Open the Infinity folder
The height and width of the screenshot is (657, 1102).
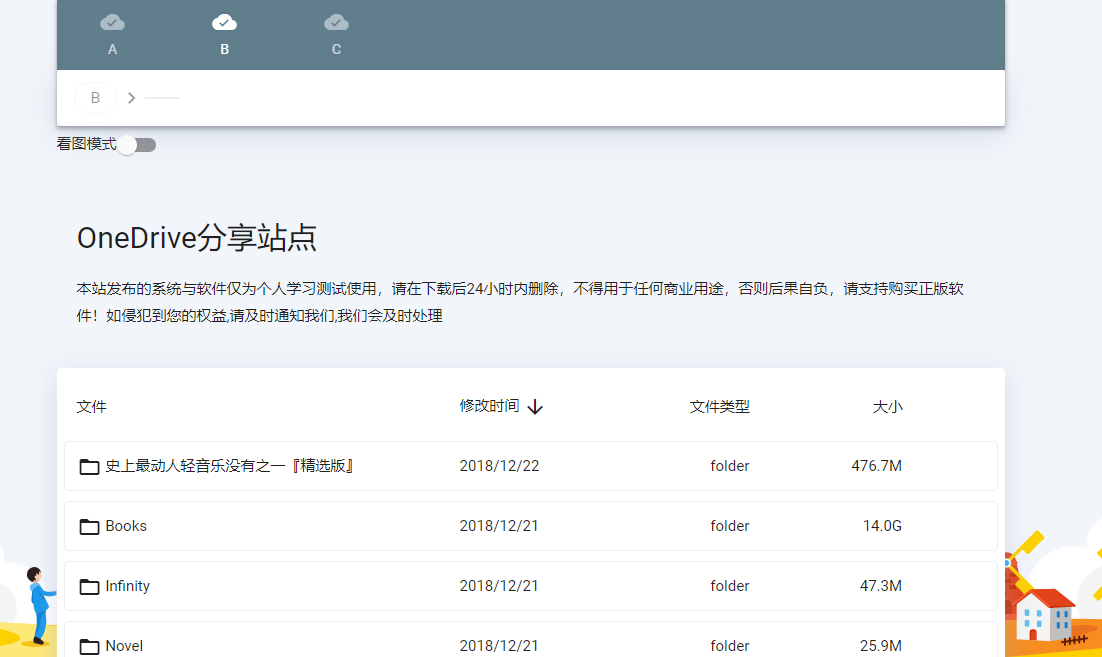(531, 586)
